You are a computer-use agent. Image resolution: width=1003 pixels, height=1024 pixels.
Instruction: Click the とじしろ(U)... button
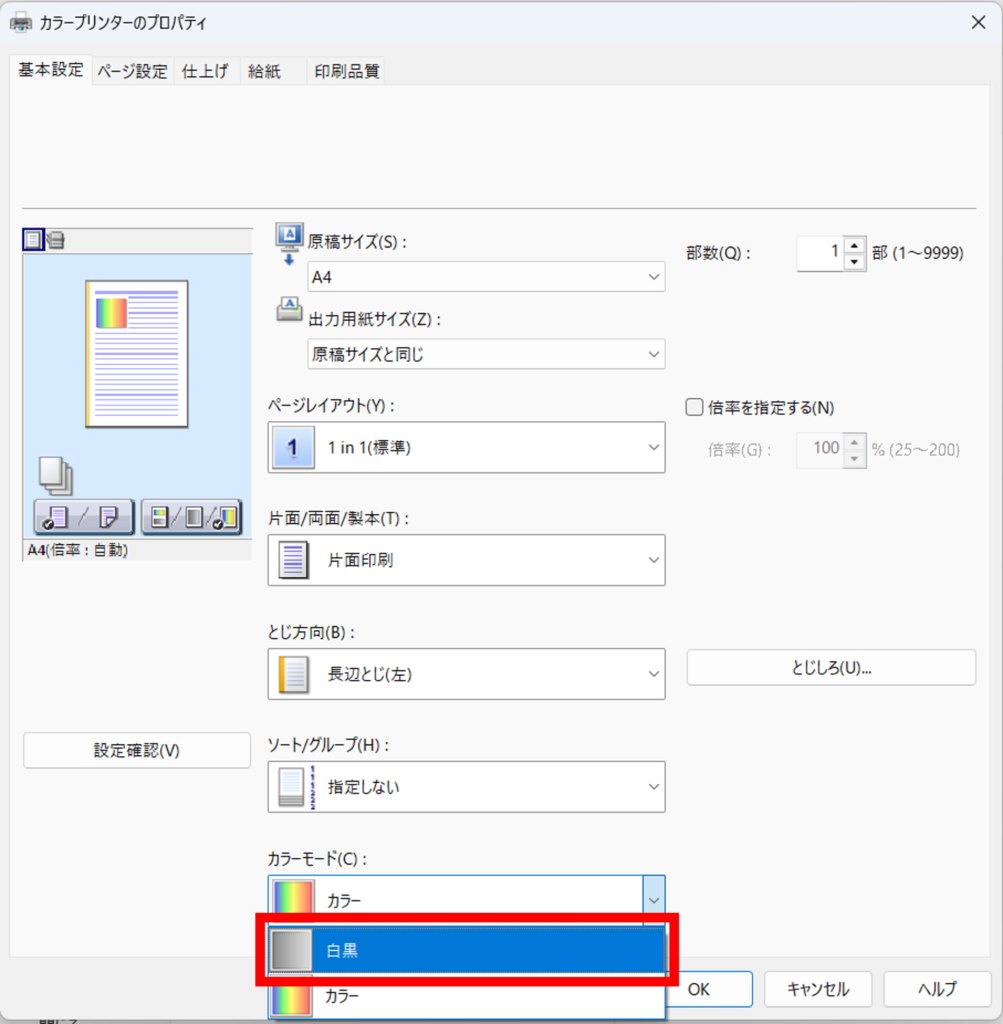point(831,668)
